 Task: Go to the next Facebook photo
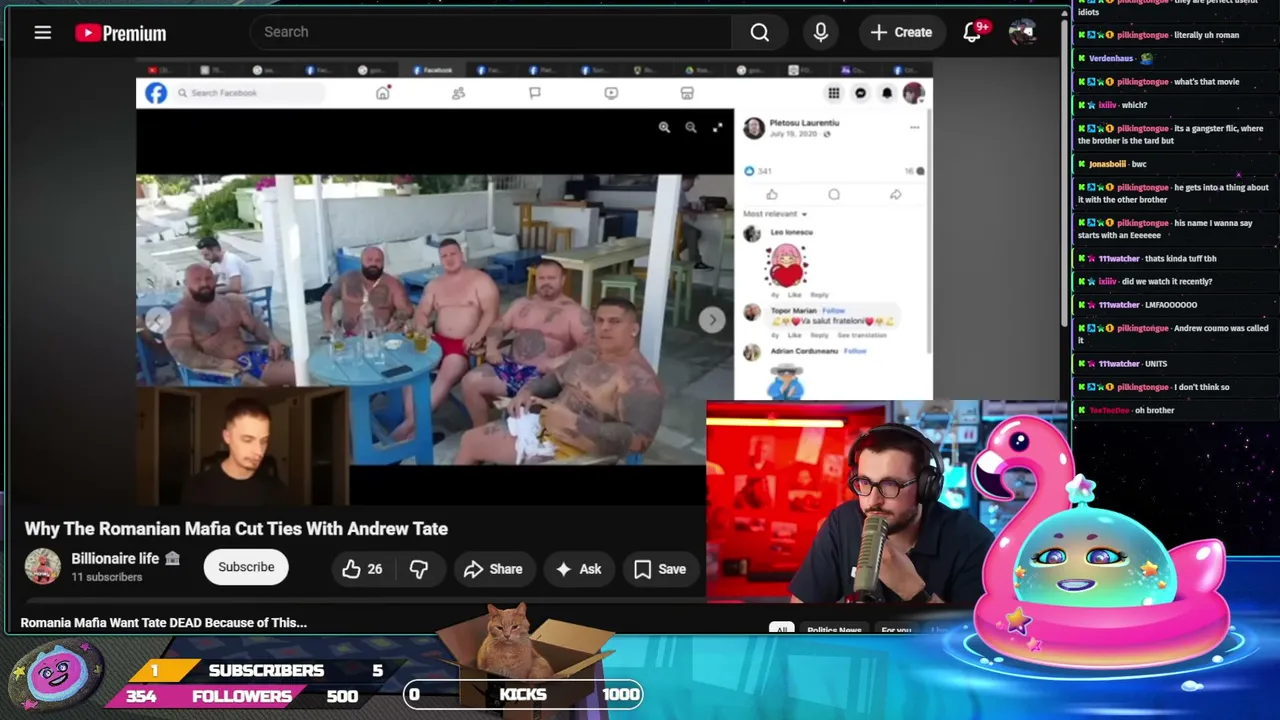[711, 320]
